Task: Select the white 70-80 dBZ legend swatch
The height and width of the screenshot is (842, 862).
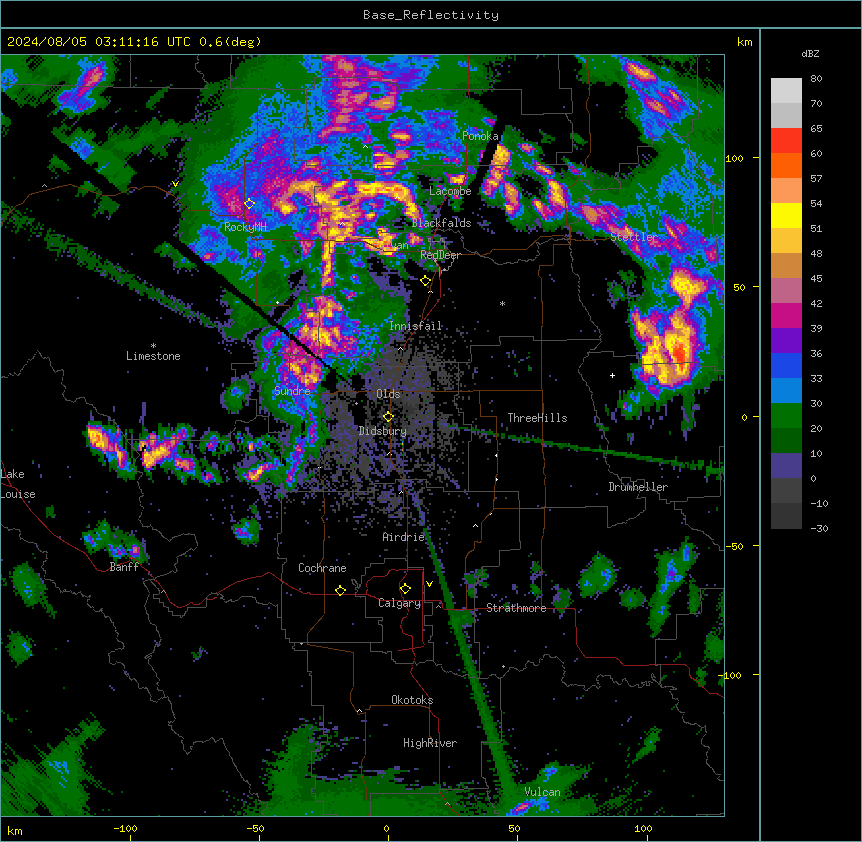Action: coord(786,91)
